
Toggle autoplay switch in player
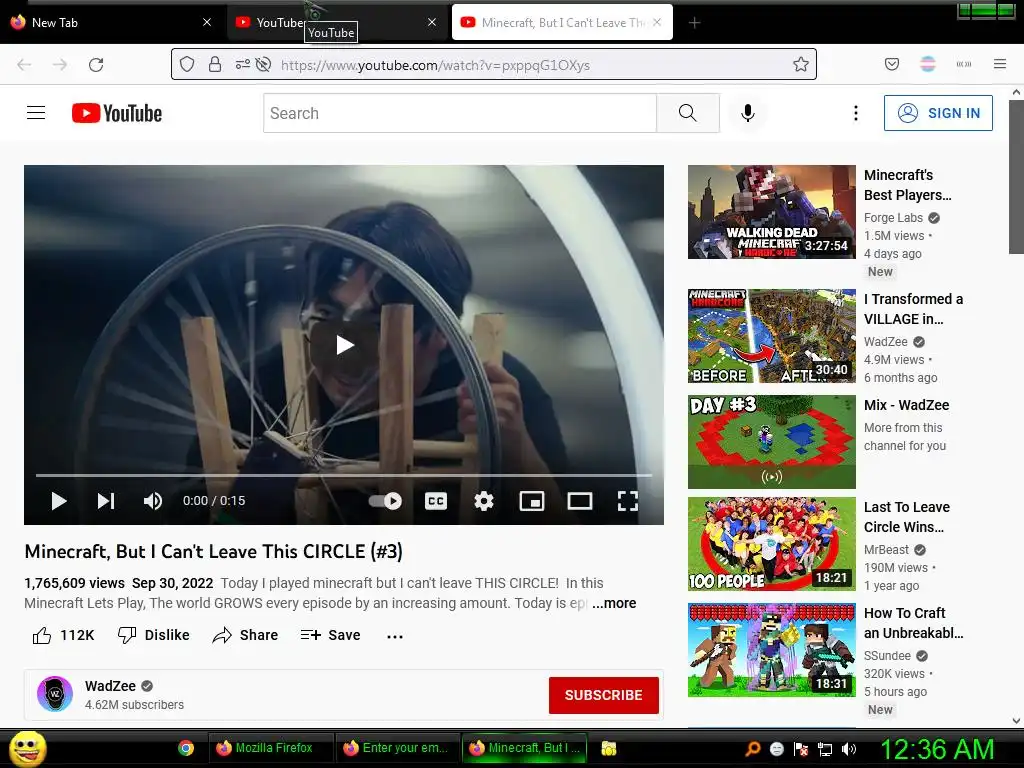(x=385, y=501)
